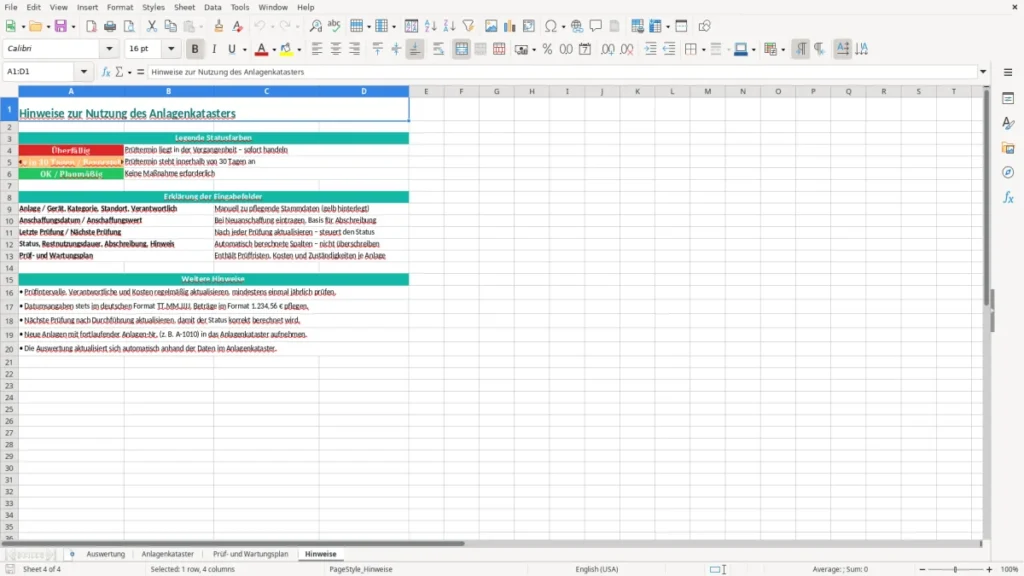Viewport: 1024px width, 576px height.
Task: Open Find and Replace
Action: tap(315, 26)
